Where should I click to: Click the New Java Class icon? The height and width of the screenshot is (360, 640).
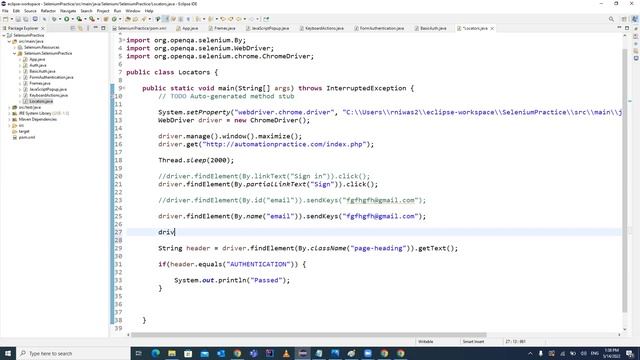[x=114, y=19]
